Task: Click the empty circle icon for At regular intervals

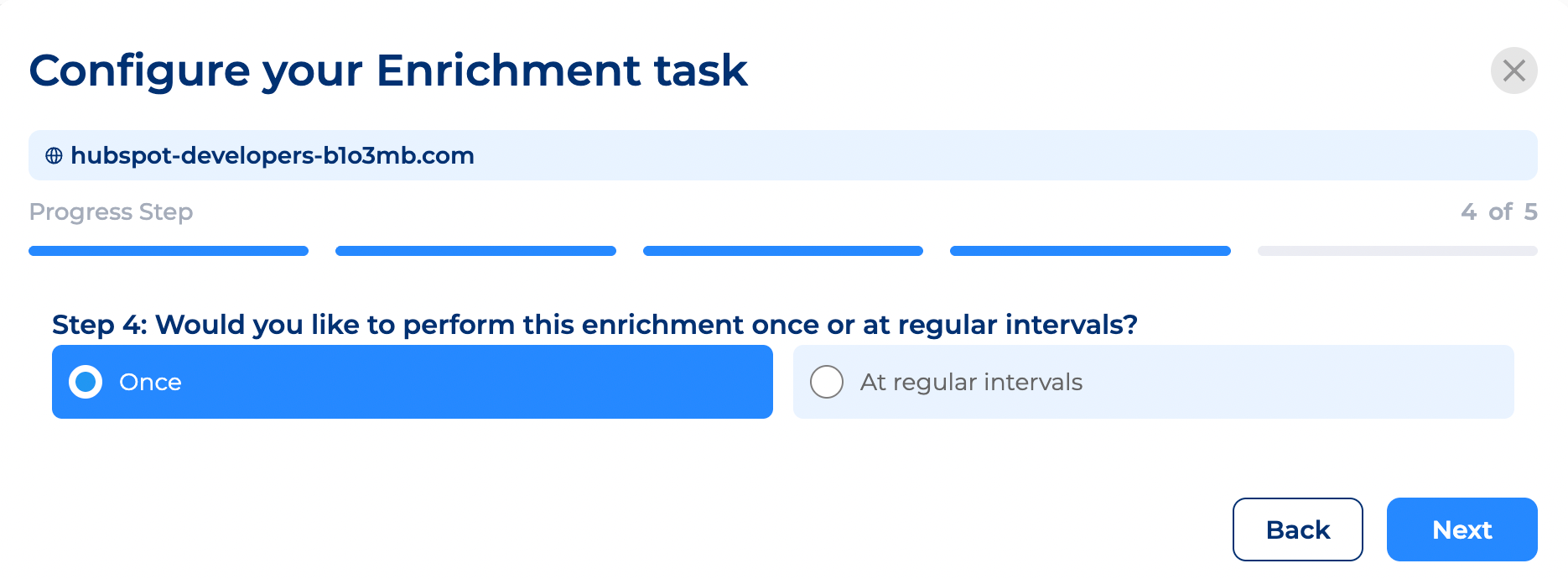Action: [x=827, y=382]
